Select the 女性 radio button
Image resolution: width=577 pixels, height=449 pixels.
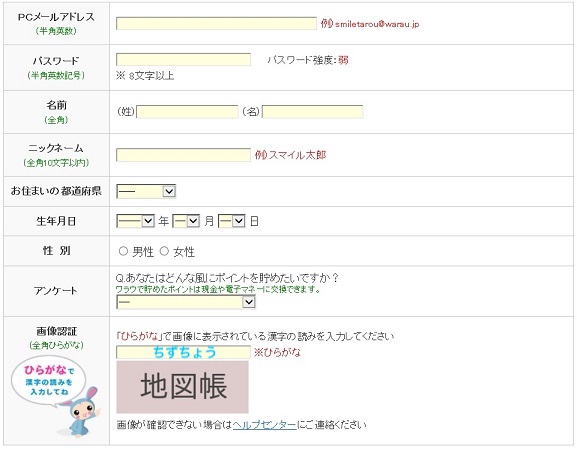[x=164, y=251]
